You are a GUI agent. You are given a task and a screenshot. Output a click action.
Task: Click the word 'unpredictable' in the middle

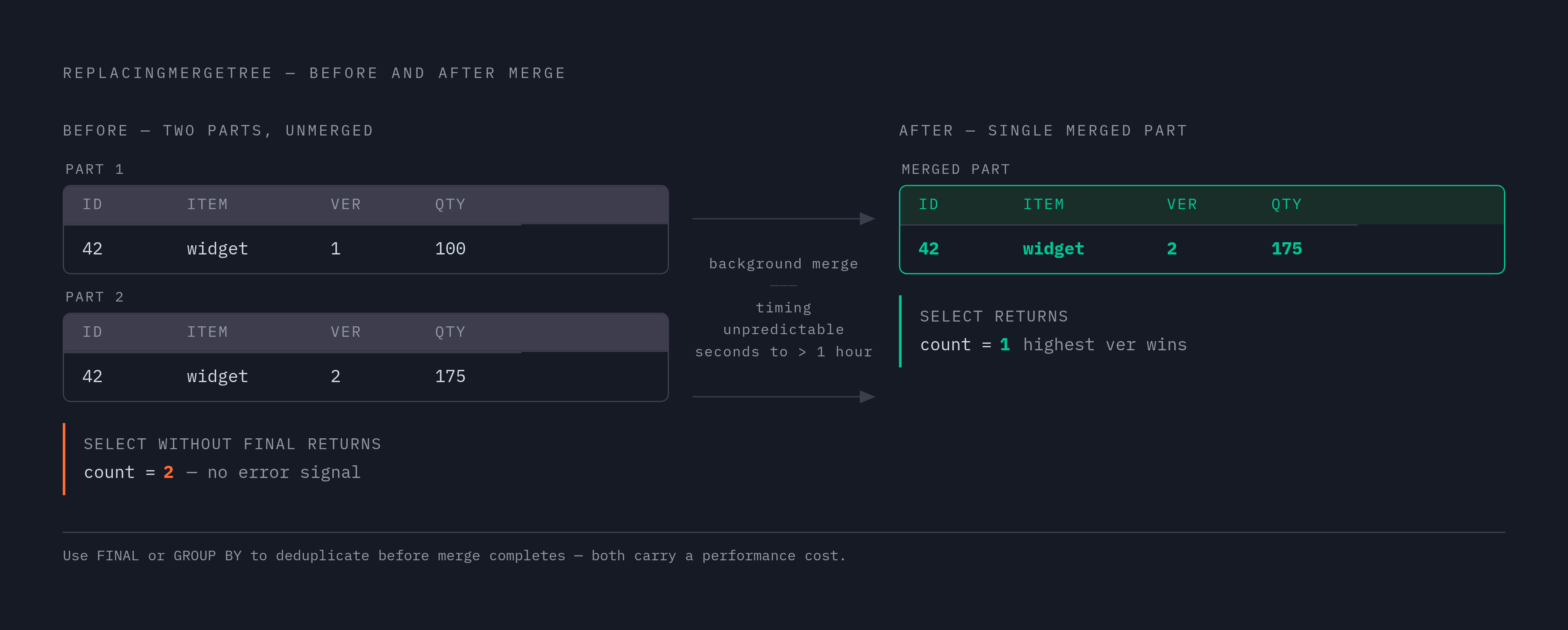coord(784,330)
